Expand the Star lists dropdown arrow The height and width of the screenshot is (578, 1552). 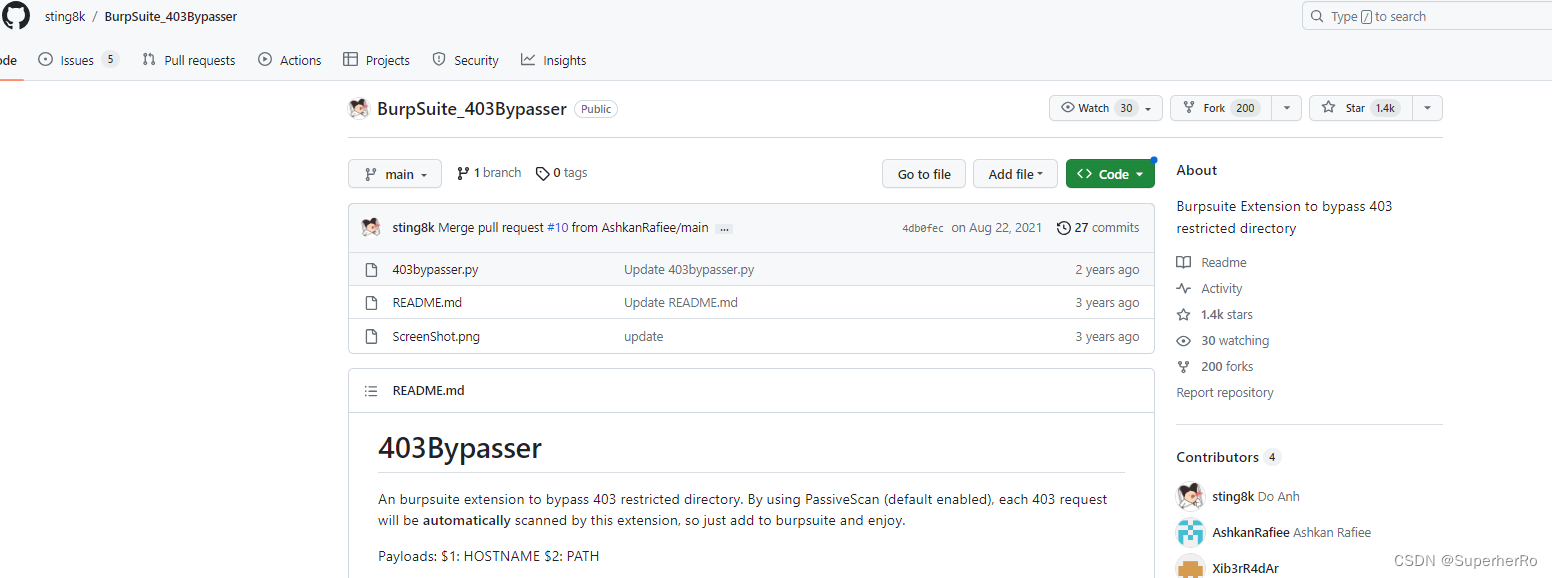click(x=1428, y=108)
